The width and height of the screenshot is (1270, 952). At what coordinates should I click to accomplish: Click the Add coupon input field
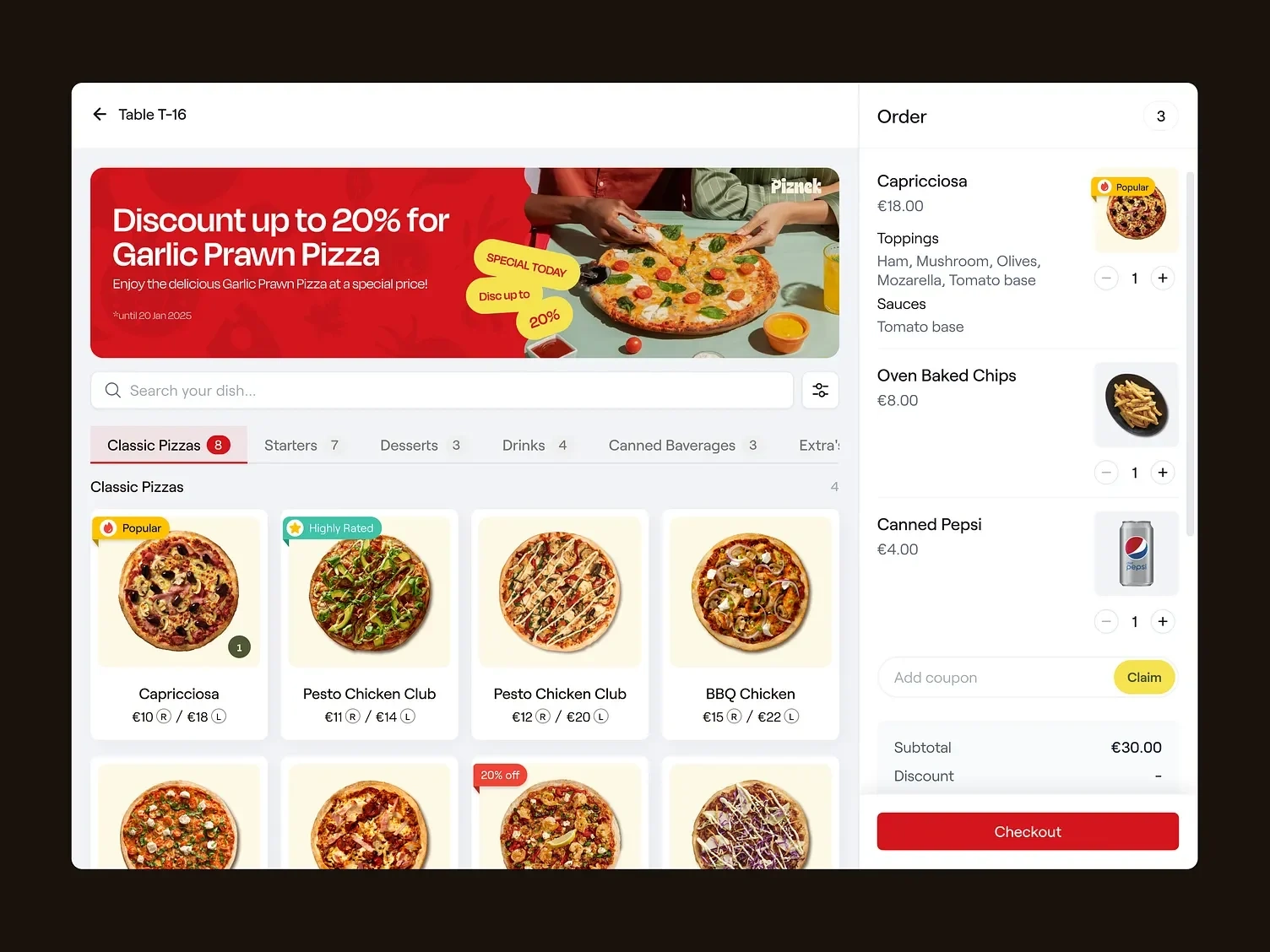[996, 677]
